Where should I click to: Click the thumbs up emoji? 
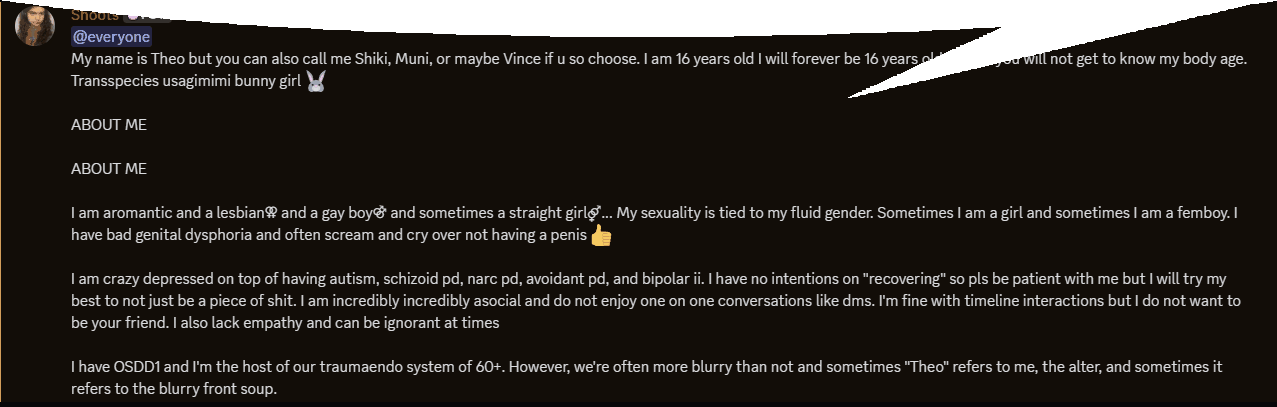601,236
